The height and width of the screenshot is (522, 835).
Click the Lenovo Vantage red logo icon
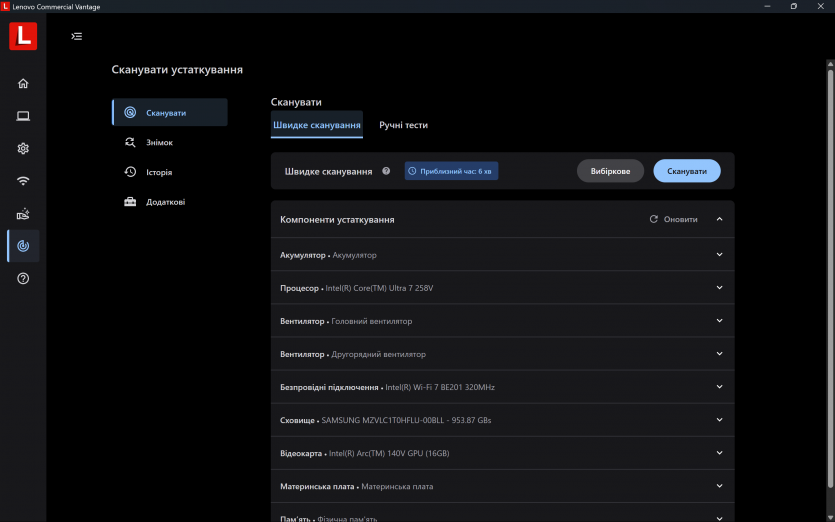coord(23,37)
